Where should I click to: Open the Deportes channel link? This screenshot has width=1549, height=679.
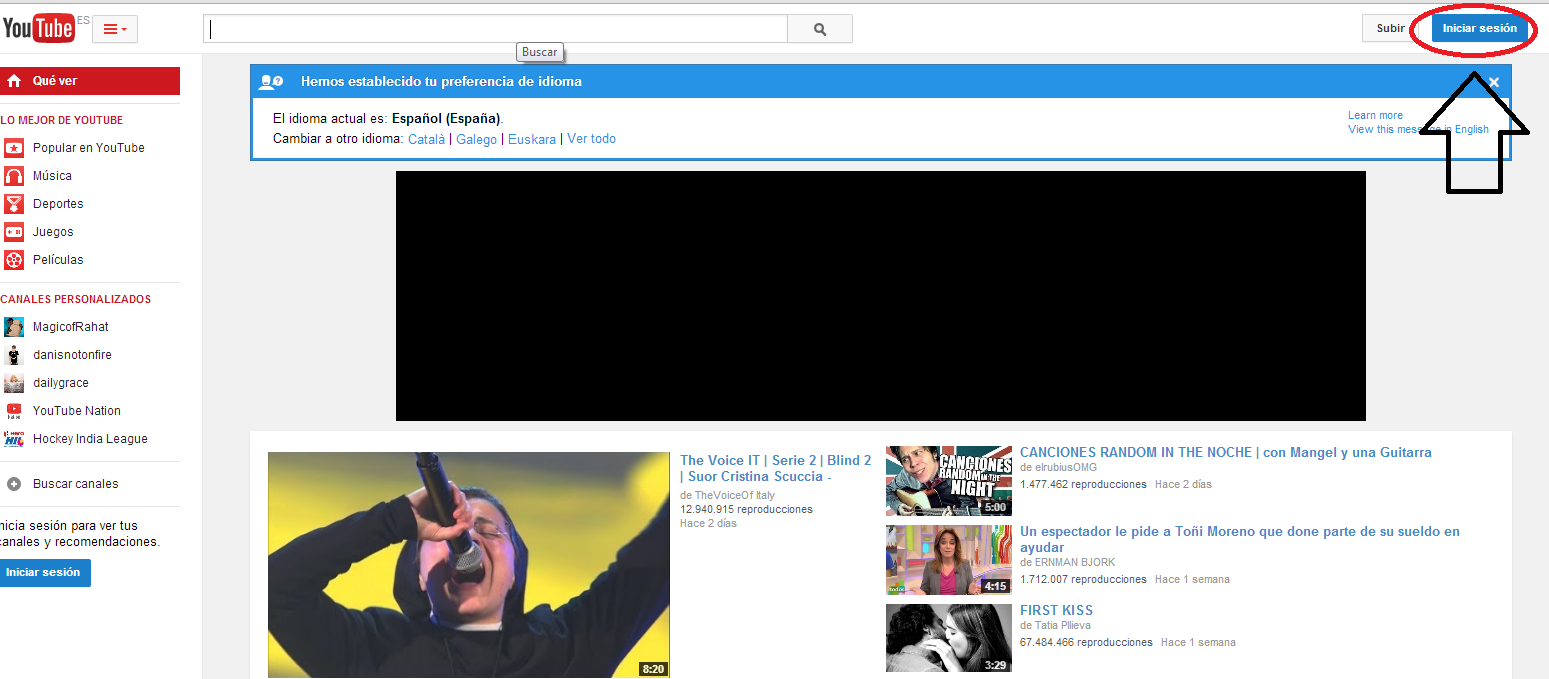coord(58,204)
